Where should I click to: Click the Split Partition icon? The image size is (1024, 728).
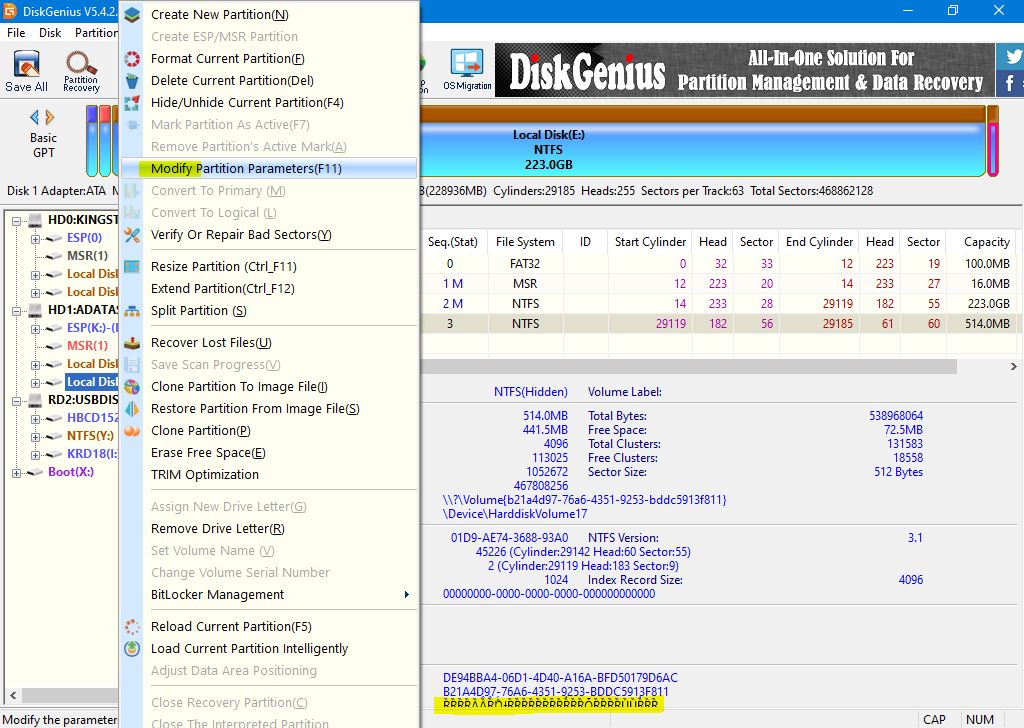(132, 311)
